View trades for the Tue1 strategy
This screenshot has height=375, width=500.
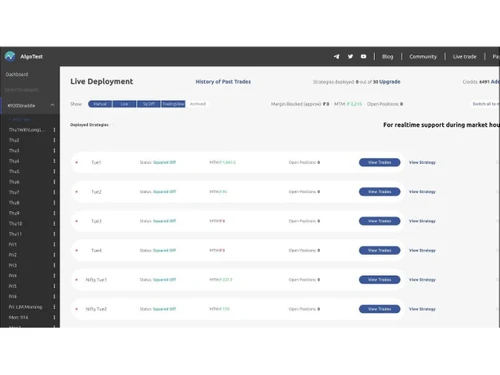[x=380, y=162]
